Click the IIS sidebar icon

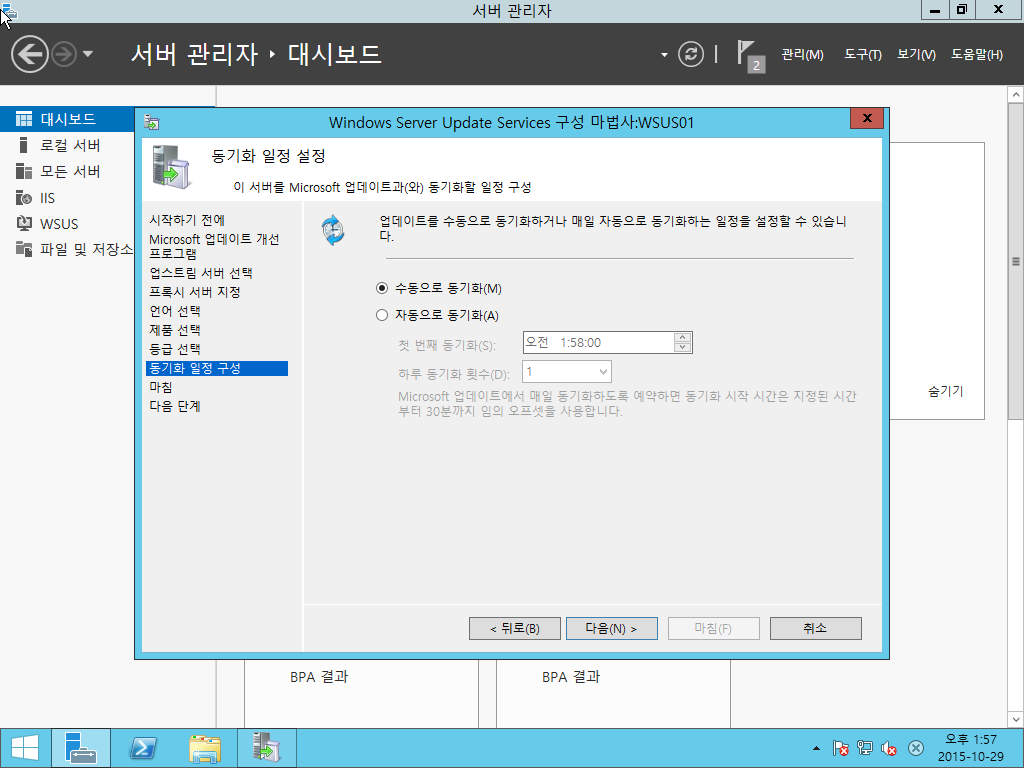(24, 197)
